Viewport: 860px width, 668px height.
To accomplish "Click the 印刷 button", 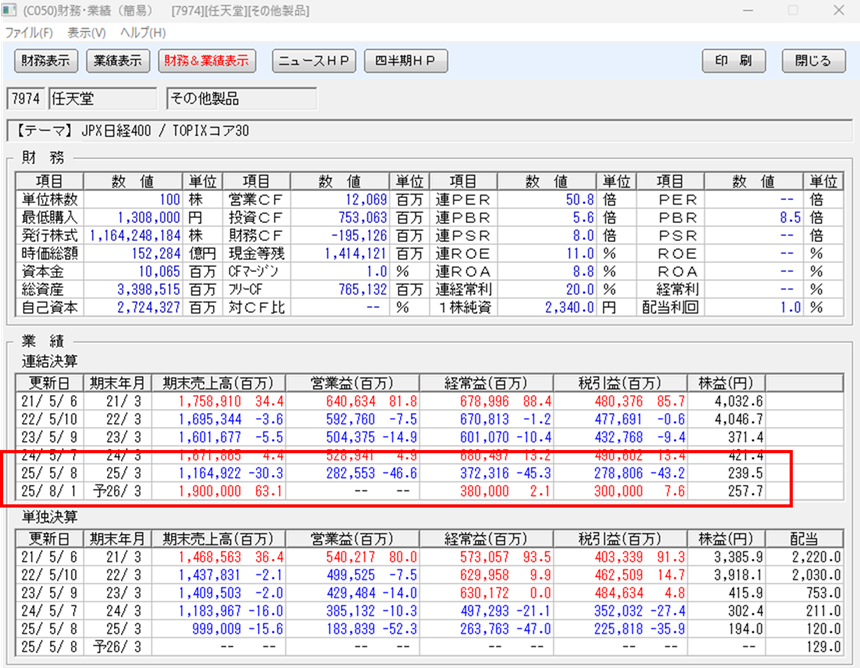I will coord(734,60).
